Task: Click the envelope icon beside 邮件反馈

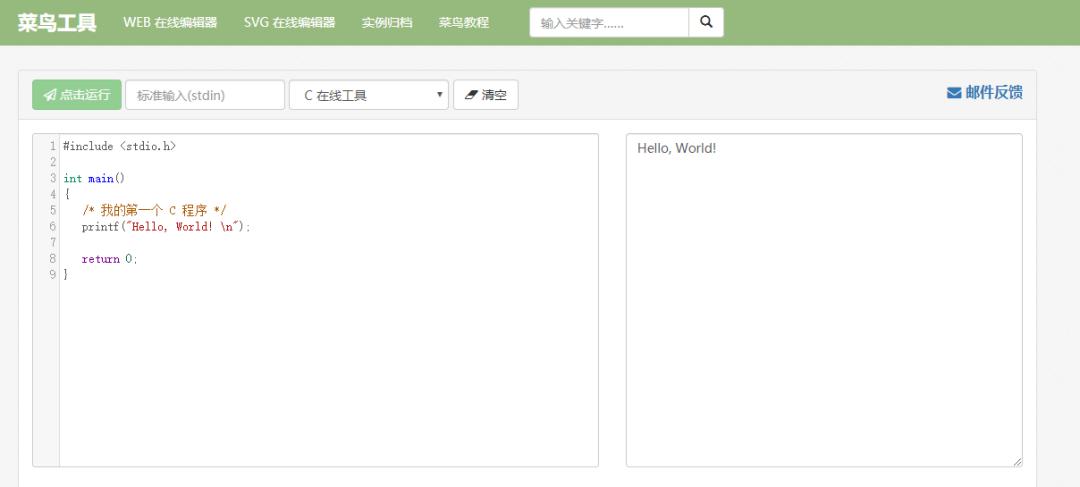Action: tap(954, 93)
